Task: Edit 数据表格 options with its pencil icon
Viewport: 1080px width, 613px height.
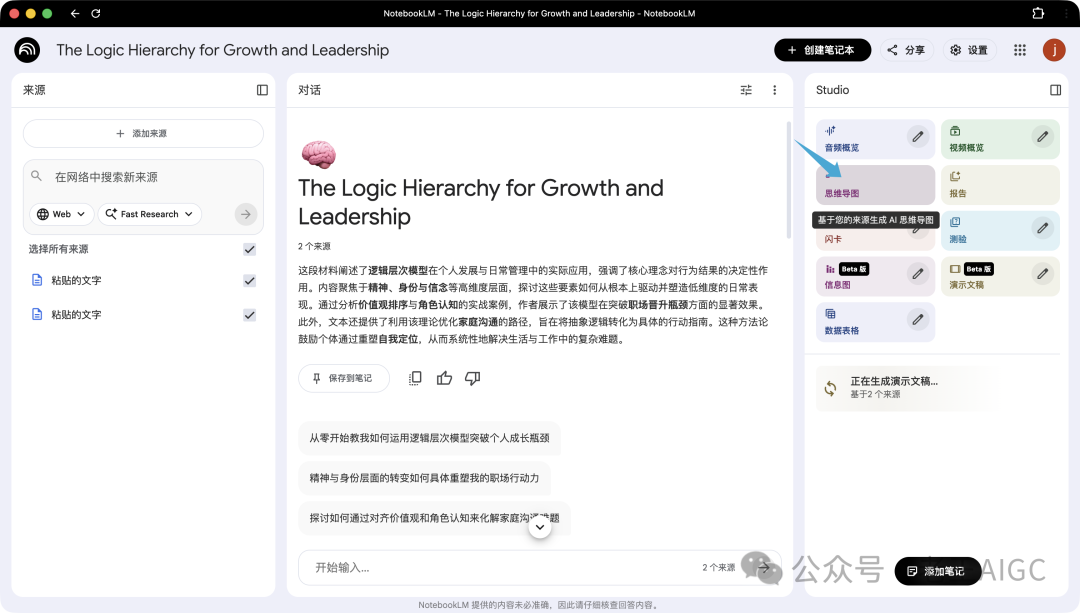Action: [917, 320]
